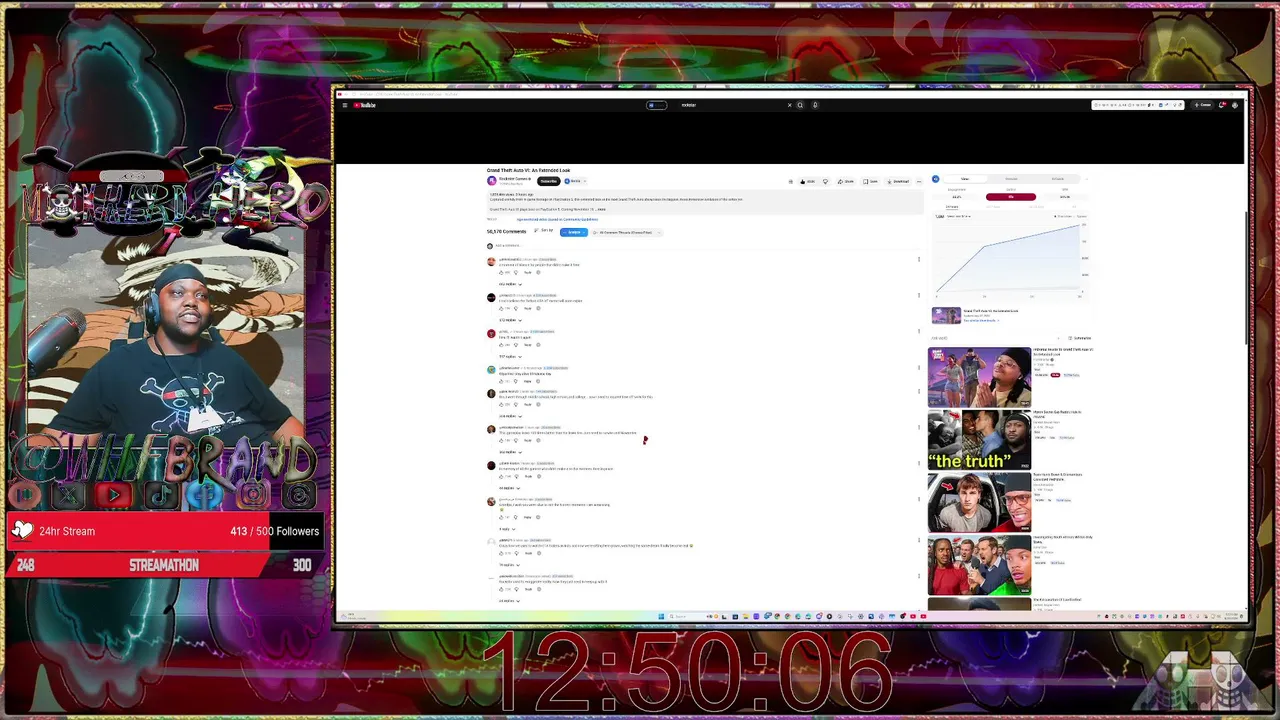Start voice search with the microphone
The height and width of the screenshot is (720, 1280).
815,105
